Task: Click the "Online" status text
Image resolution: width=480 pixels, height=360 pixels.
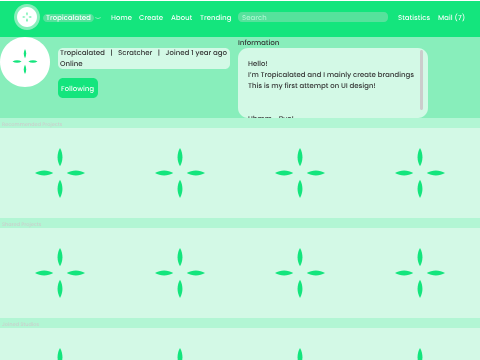Action: point(71,63)
